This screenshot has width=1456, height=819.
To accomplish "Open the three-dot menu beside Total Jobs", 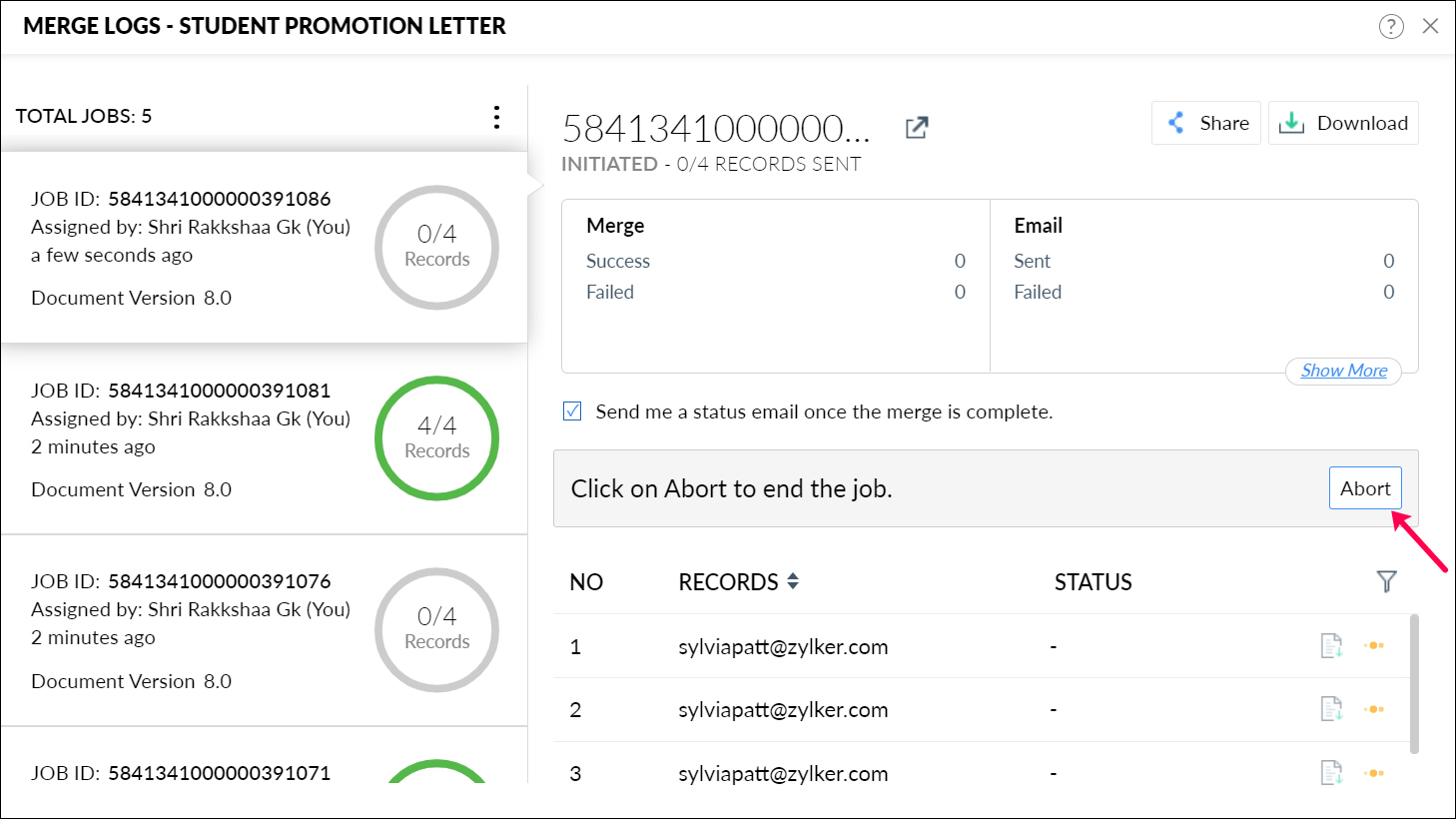I will coord(496,117).
